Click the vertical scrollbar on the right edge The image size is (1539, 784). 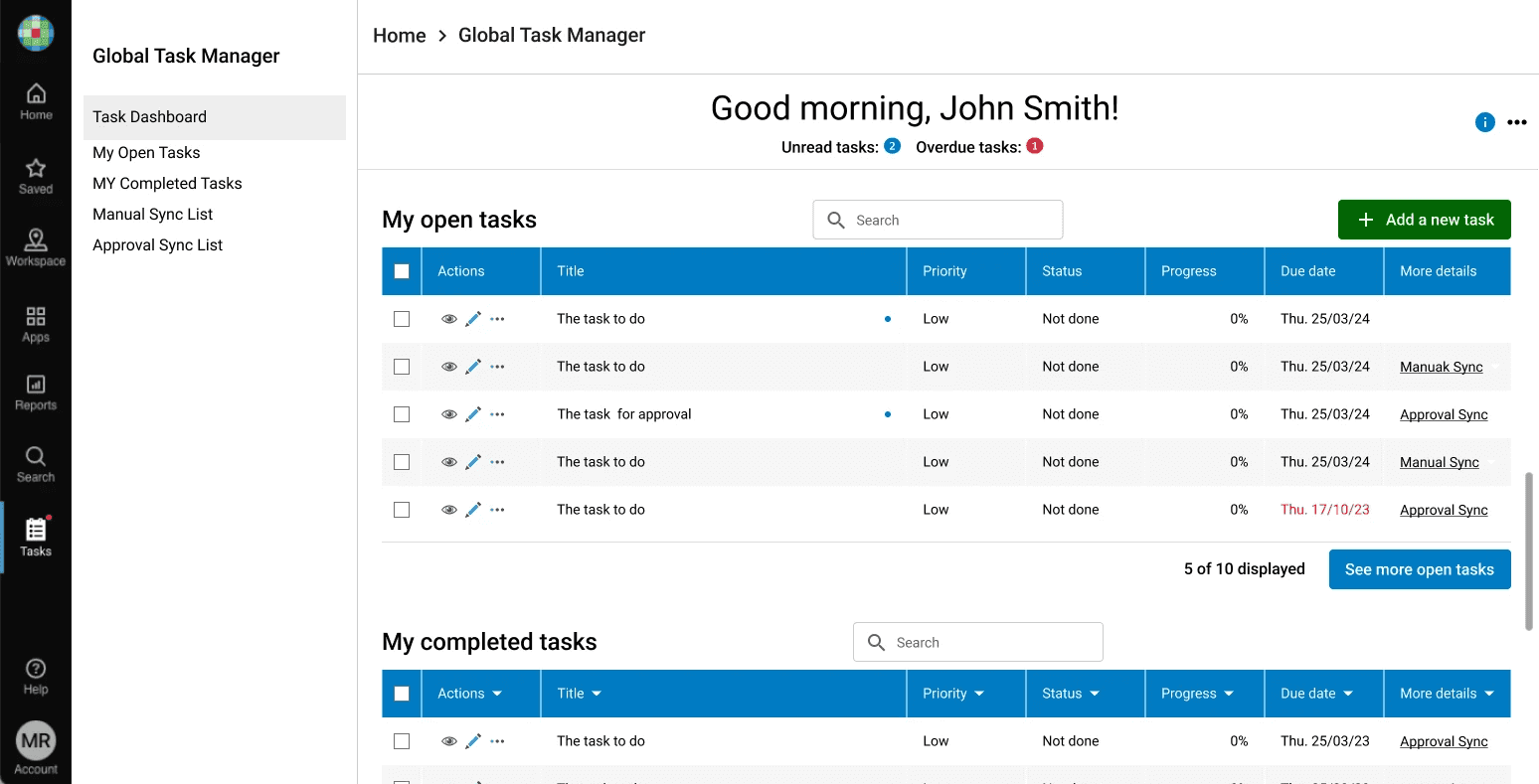pyautogui.click(x=1529, y=551)
